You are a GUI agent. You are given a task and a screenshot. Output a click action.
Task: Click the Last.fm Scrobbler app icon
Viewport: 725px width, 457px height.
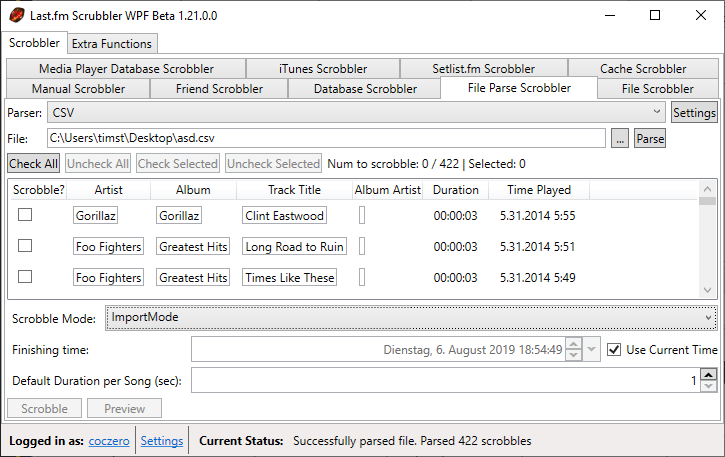click(x=17, y=15)
